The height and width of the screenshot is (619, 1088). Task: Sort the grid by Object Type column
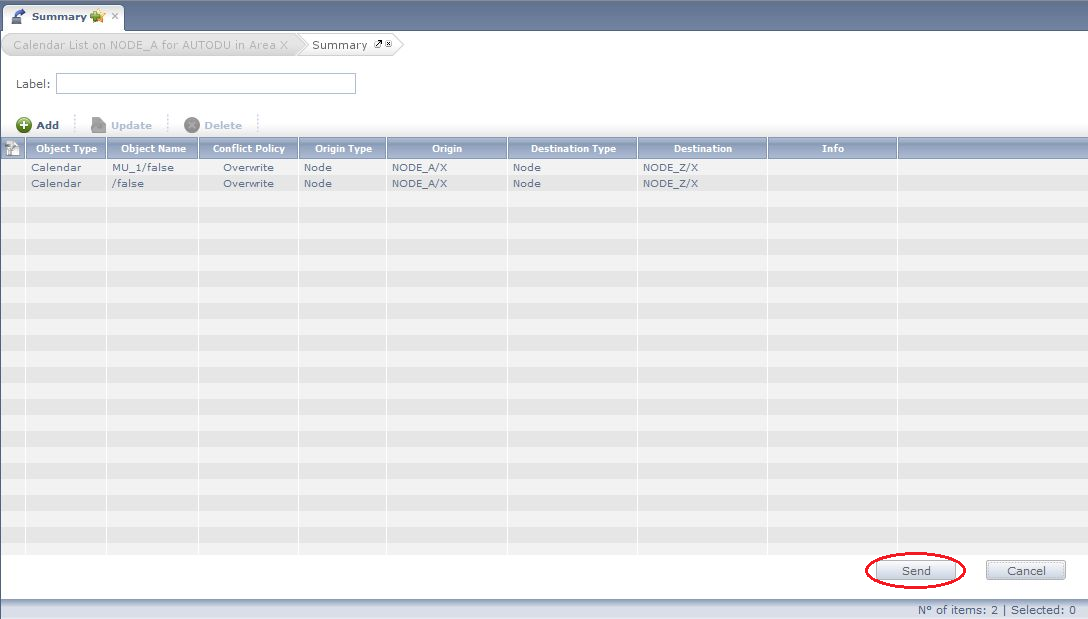(x=66, y=147)
